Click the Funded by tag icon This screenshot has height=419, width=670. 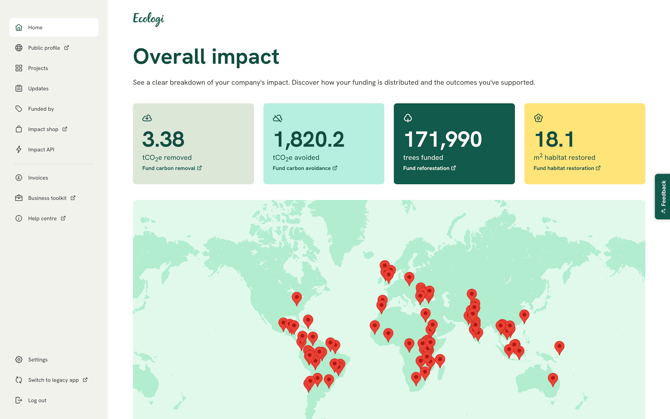coord(19,109)
